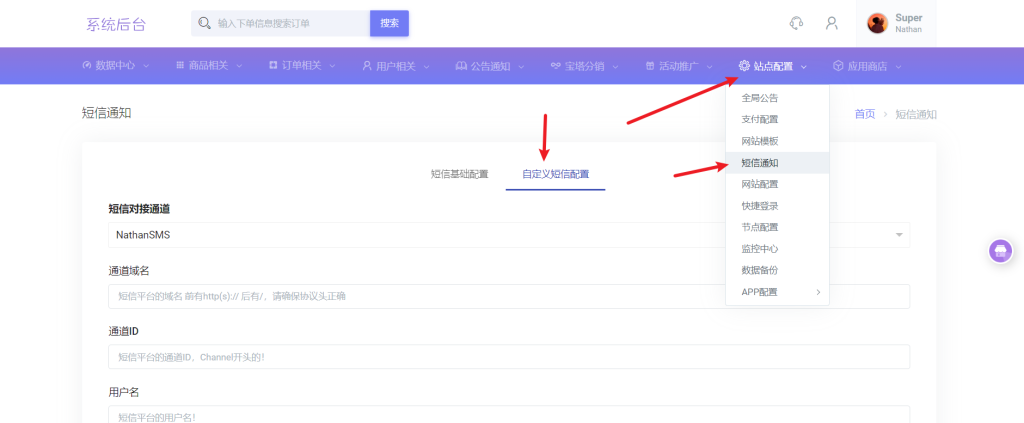Expand the 活动推广 menu chevron
Screen dimensions: 1024x423
click(x=710, y=66)
